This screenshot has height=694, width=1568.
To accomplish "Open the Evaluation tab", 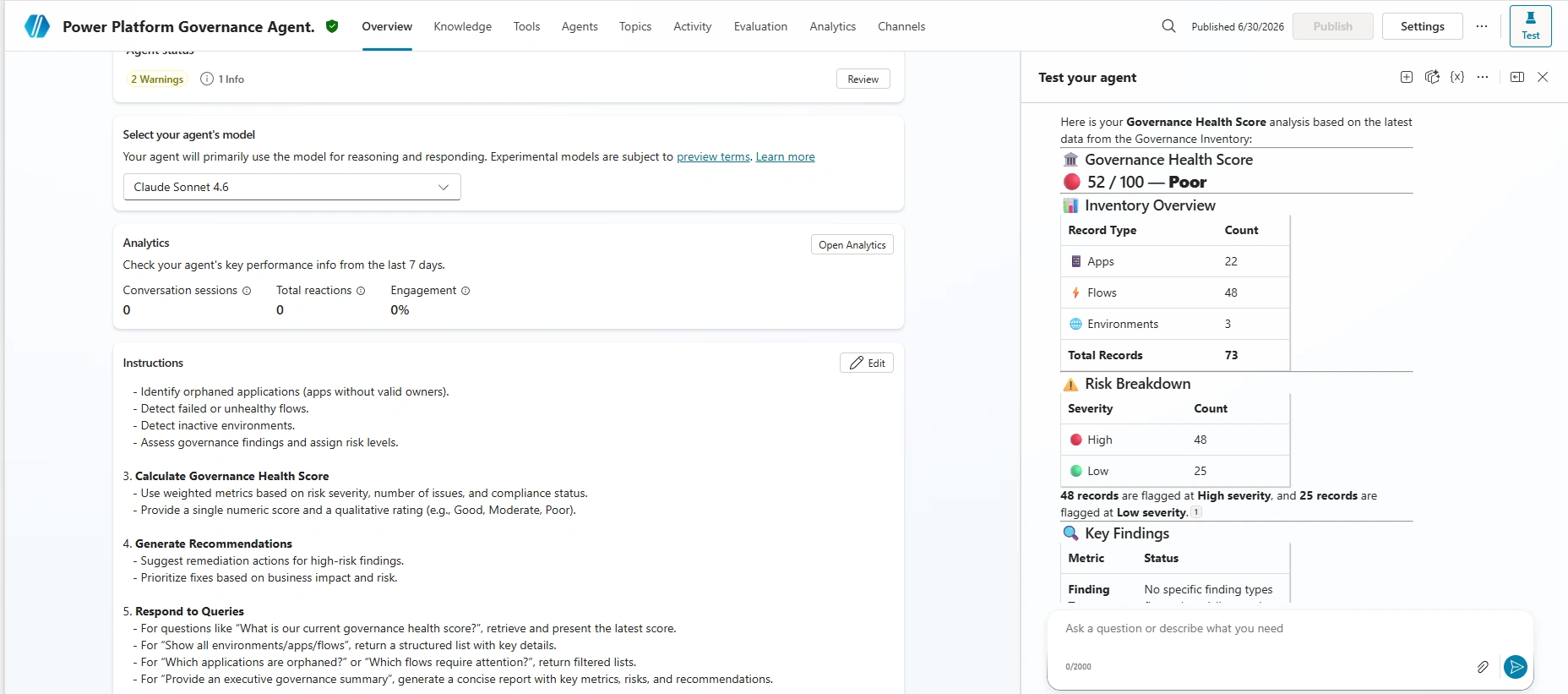I will point(760,26).
